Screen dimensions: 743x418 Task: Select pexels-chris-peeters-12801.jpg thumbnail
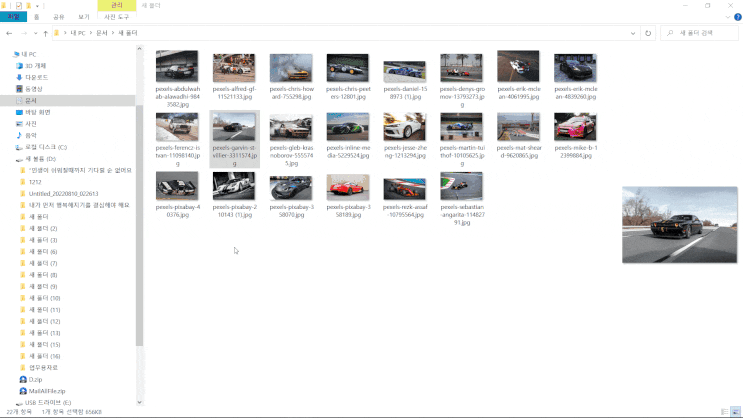347,68
